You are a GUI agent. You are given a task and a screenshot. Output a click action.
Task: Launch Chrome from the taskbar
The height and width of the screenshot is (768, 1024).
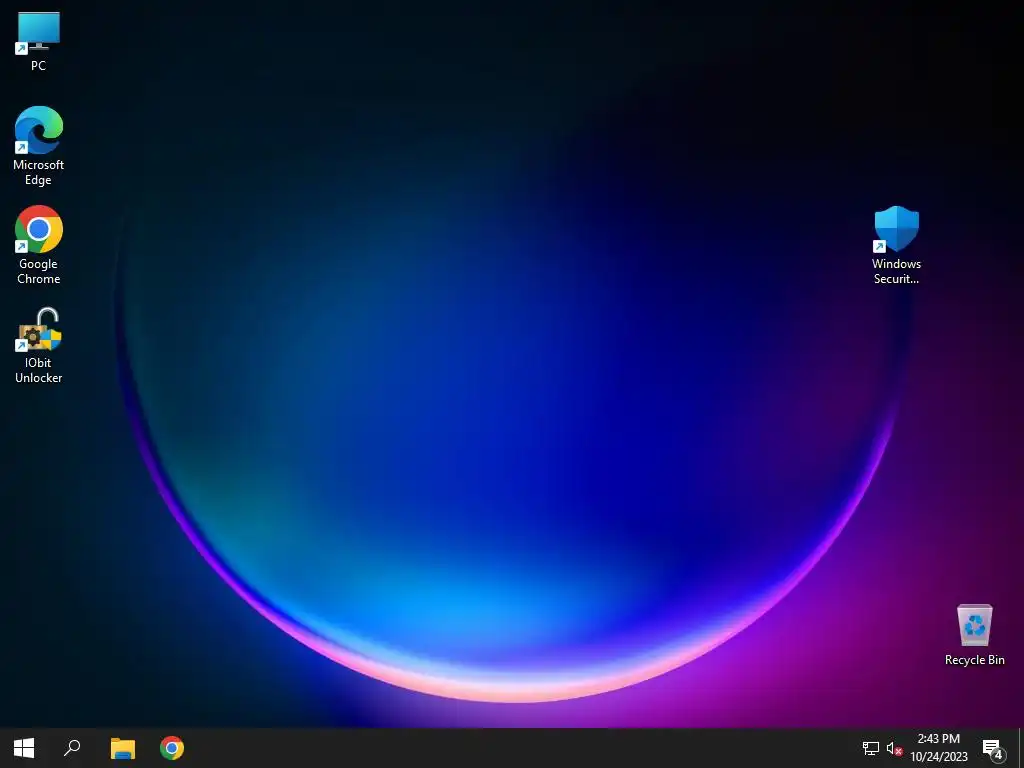pyautogui.click(x=172, y=748)
